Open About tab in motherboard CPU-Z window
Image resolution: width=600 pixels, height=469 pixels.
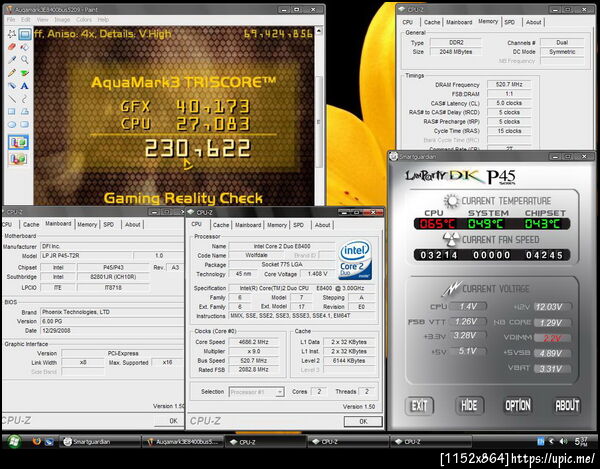(x=132, y=225)
